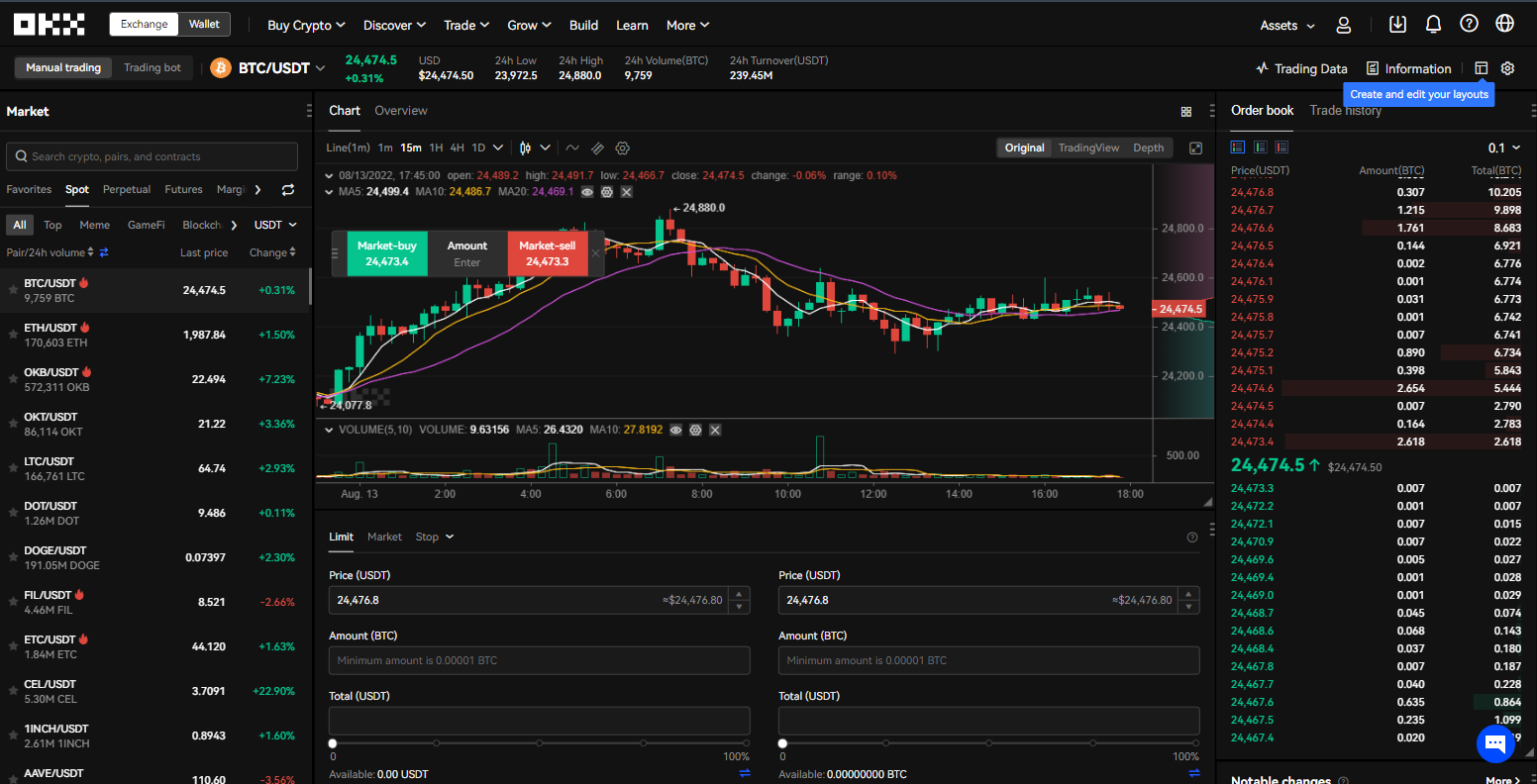
Task: Select the Perpetual market tab
Action: coord(127,189)
